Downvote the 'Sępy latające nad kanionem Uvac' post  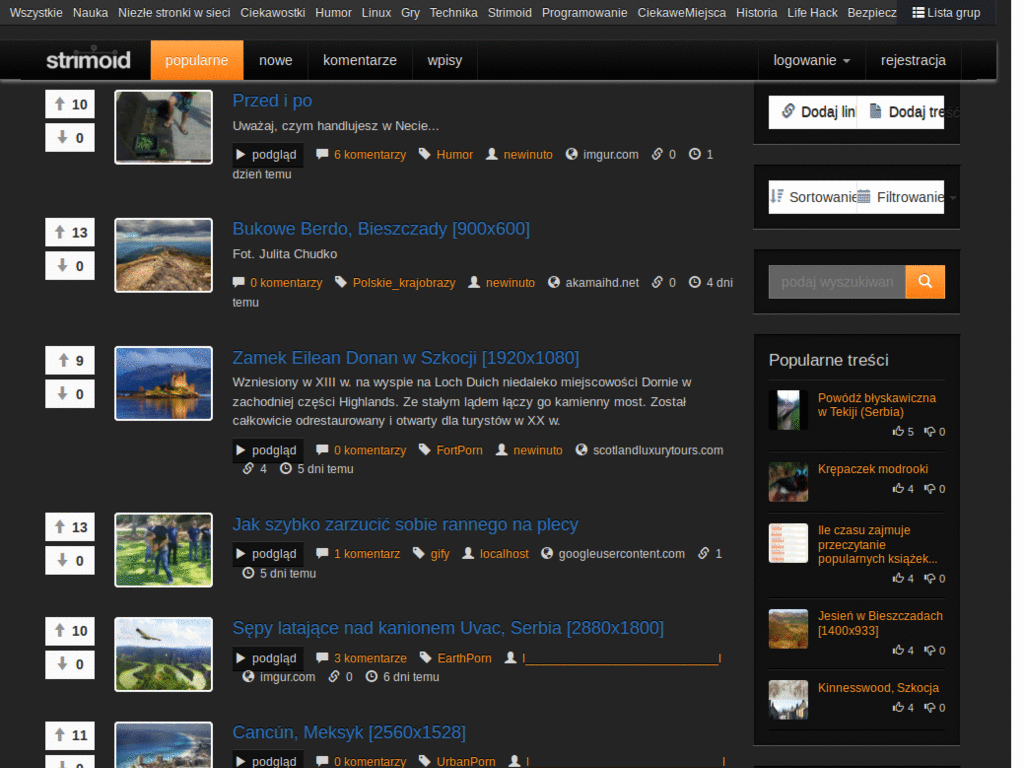coord(70,664)
